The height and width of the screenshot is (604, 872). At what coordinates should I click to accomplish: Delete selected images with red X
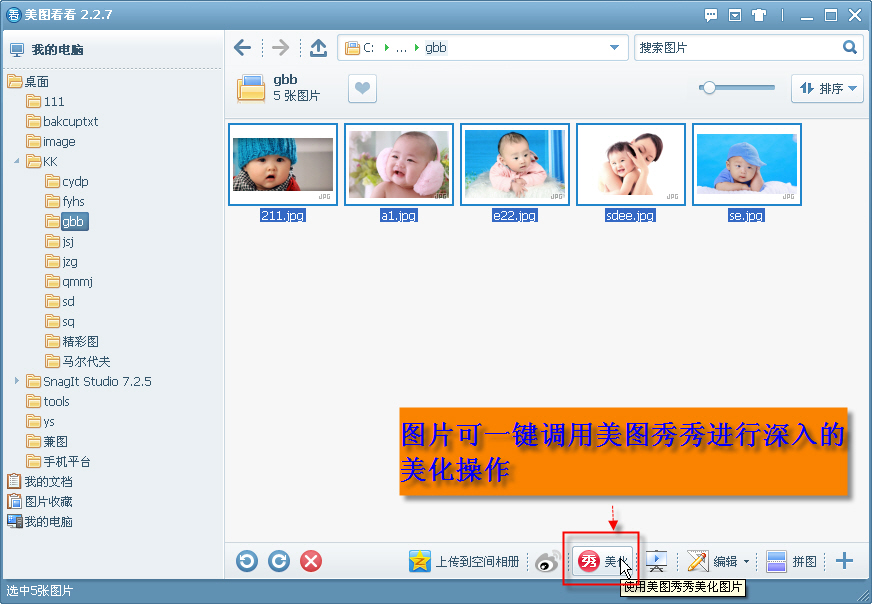311,561
